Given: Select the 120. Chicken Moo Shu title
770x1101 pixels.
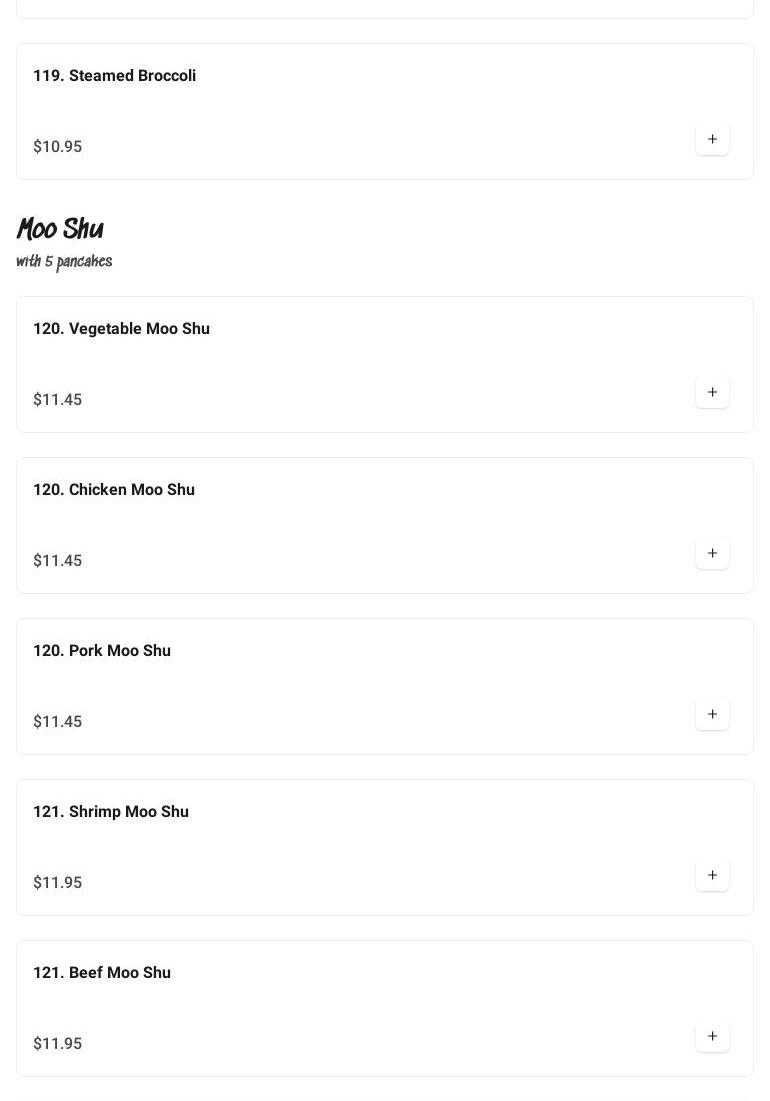Looking at the screenshot, I should tap(114, 490).
